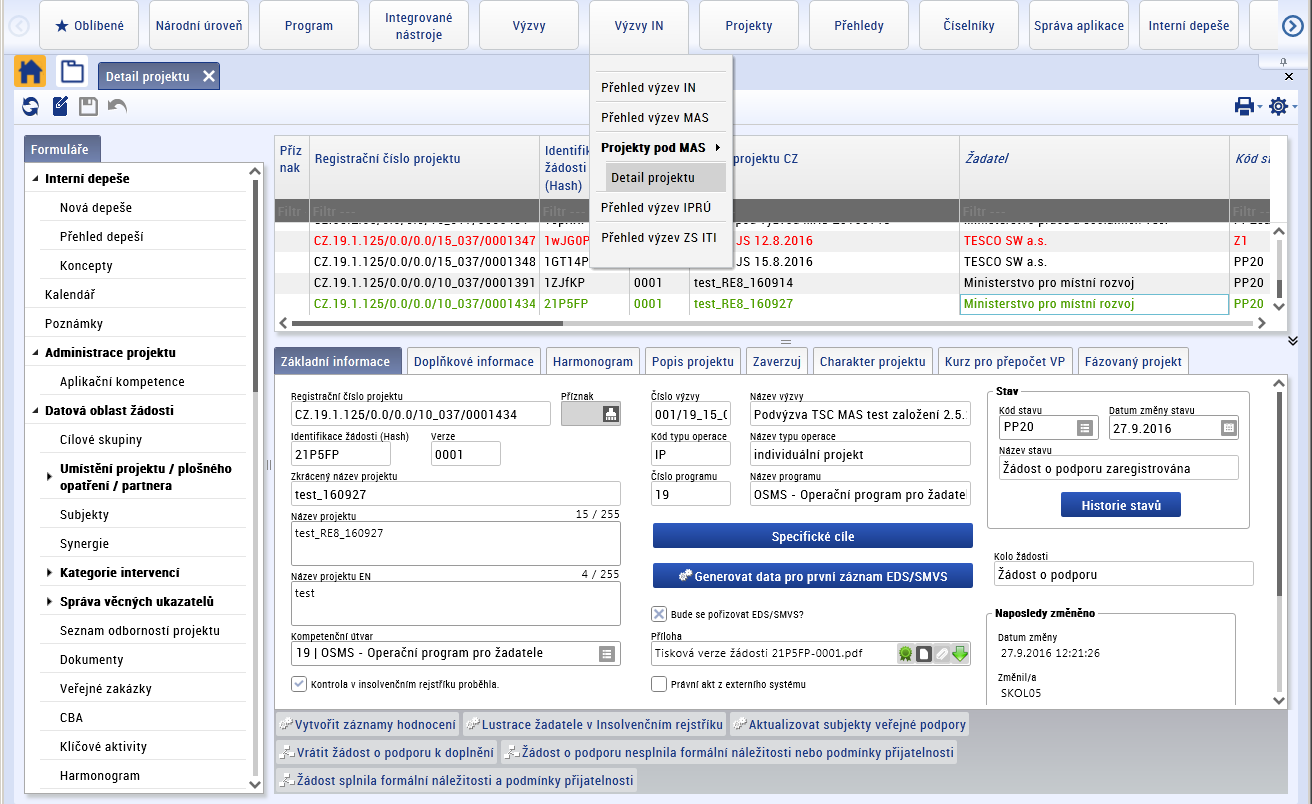1312x804 pixels.
Task: Collapse the Interní depeše tree group
Action: pyautogui.click(x=36, y=179)
